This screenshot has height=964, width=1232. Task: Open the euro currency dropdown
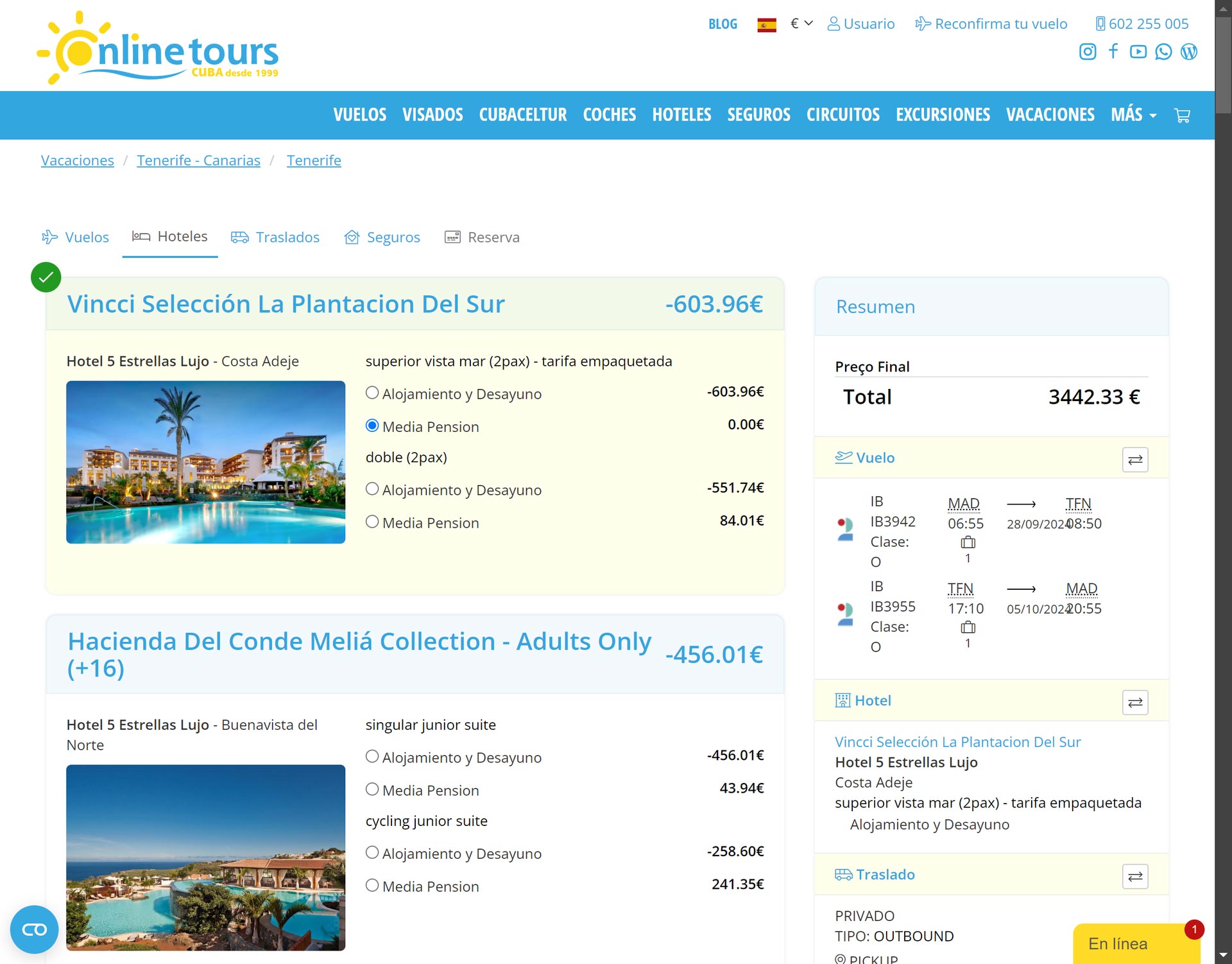pos(801,23)
